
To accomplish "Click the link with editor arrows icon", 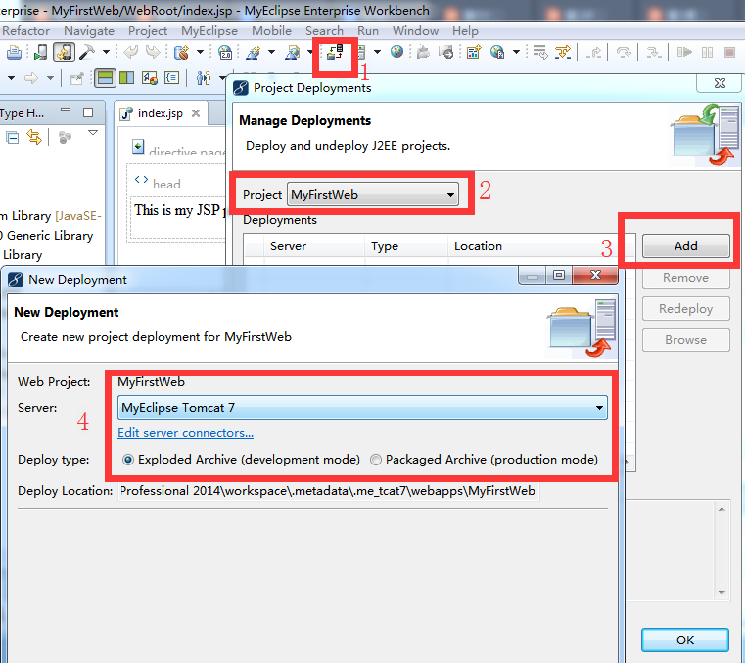I will click(34, 138).
